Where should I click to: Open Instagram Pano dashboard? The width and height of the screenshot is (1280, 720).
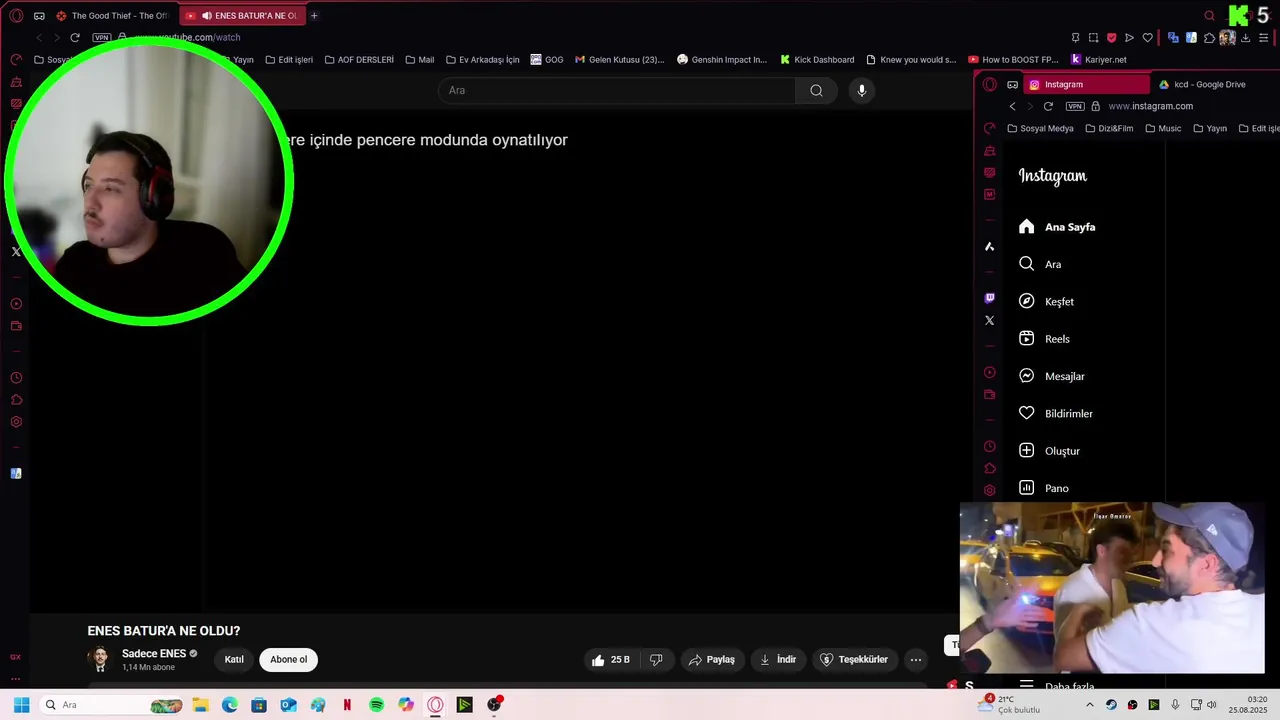coord(1043,488)
